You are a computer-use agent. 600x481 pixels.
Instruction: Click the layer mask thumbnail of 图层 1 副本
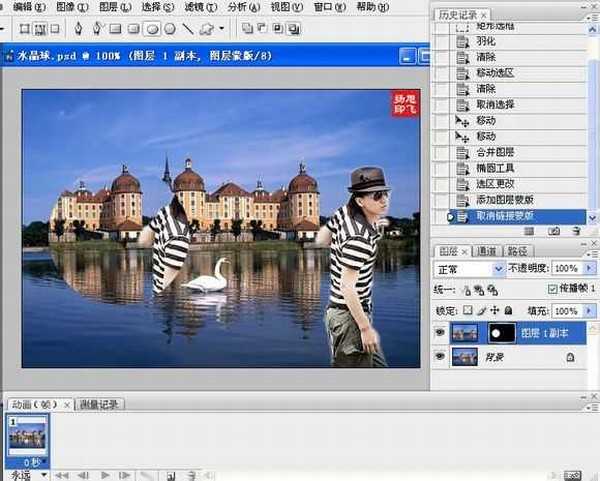click(x=499, y=333)
